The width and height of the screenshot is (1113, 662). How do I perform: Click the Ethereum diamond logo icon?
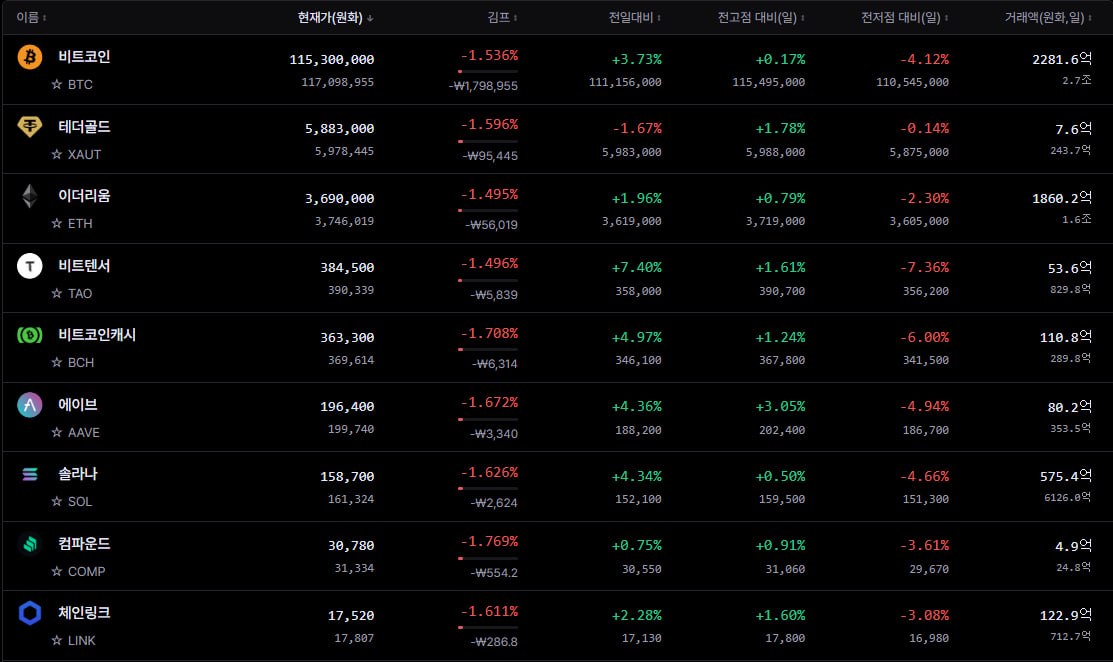(x=30, y=196)
